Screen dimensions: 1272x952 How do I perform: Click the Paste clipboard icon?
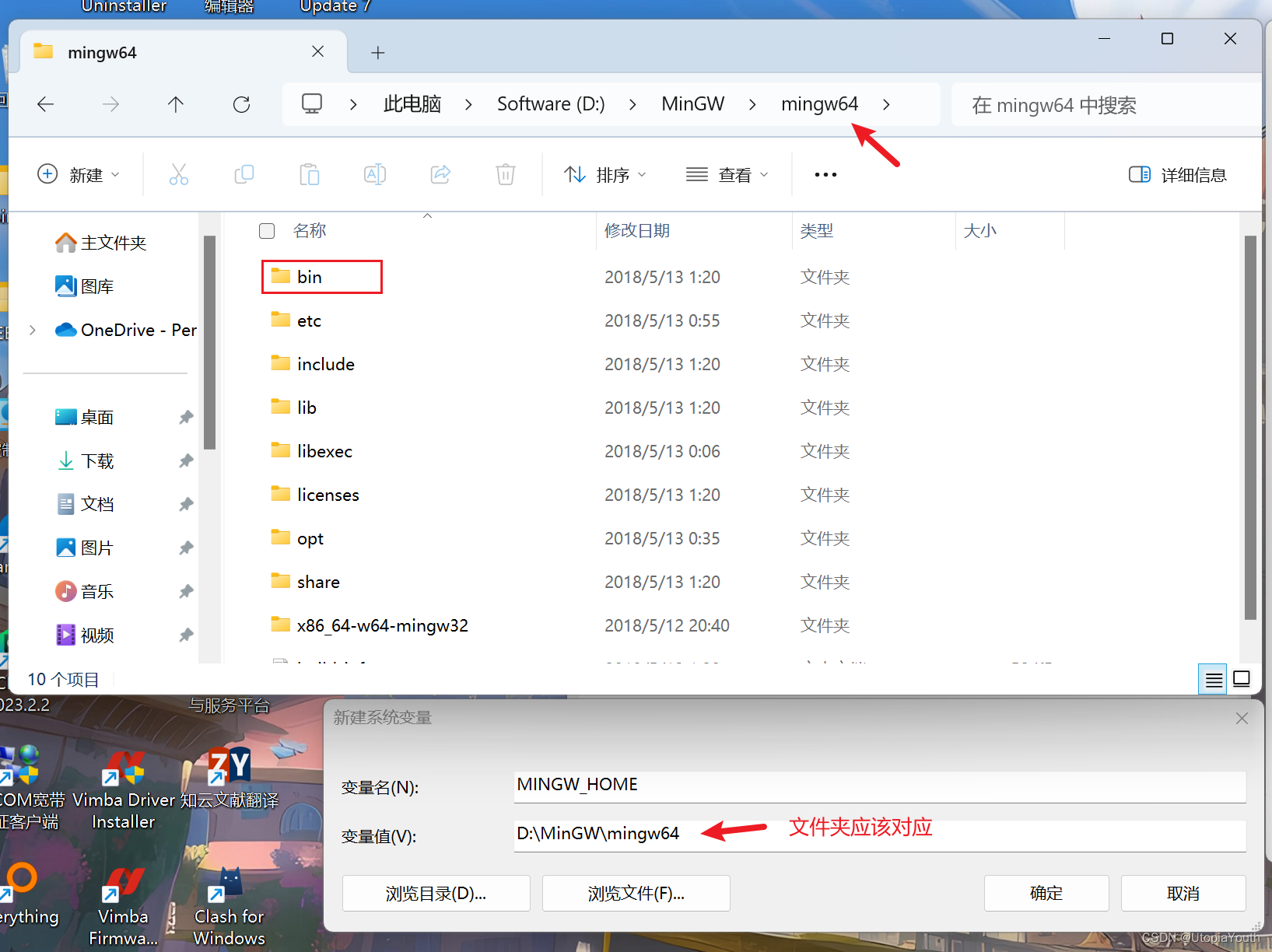point(310,174)
